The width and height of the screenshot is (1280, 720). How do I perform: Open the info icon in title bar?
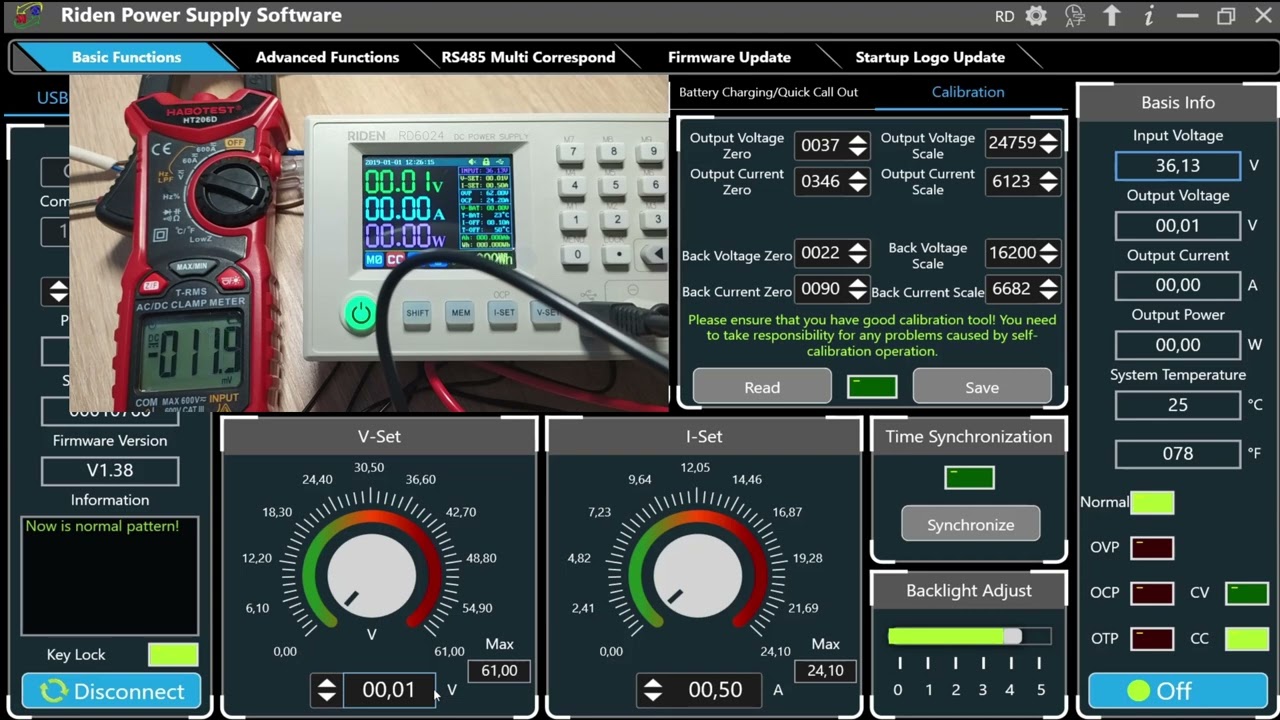click(1149, 16)
